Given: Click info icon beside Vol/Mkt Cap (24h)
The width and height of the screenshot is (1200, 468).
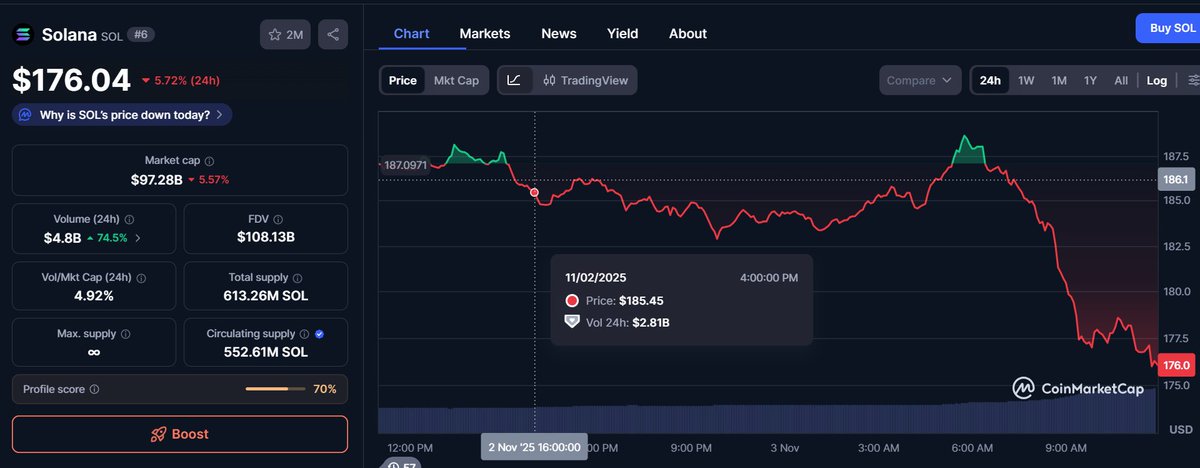Looking at the screenshot, I should pos(140,277).
